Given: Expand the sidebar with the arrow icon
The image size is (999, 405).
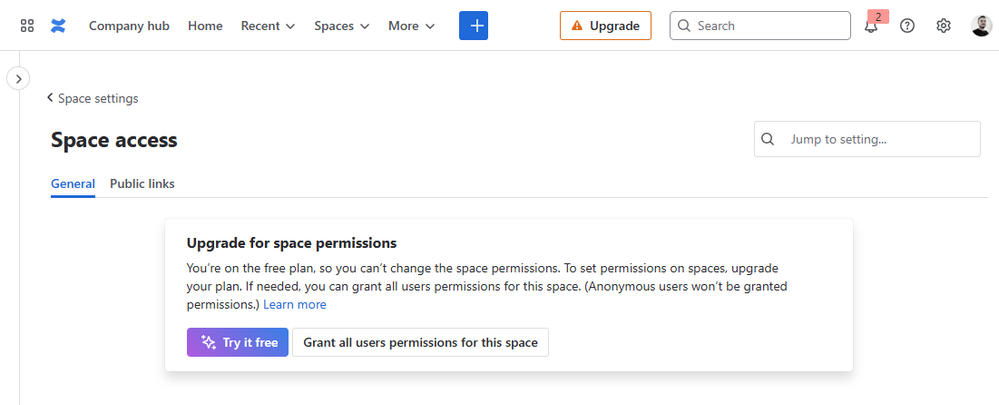Looking at the screenshot, I should click(x=18, y=78).
